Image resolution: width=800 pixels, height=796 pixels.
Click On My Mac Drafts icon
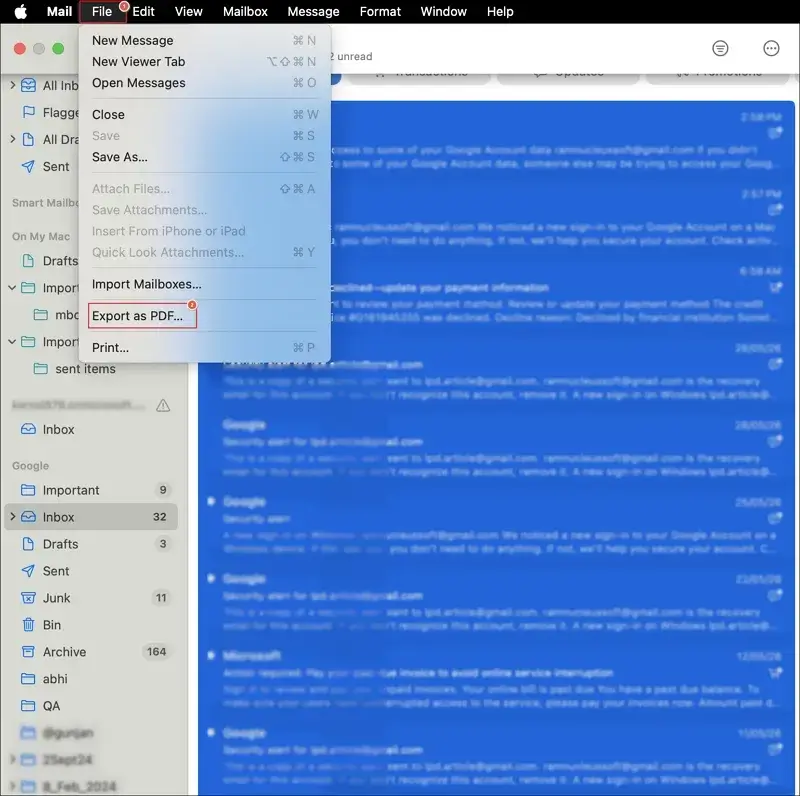click(29, 261)
